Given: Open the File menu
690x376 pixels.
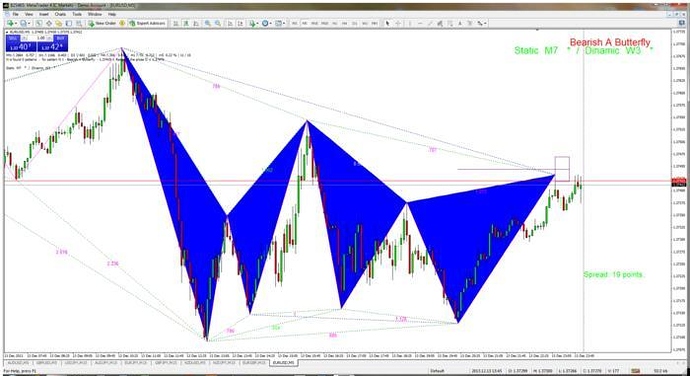Looking at the screenshot, I should pos(15,14).
